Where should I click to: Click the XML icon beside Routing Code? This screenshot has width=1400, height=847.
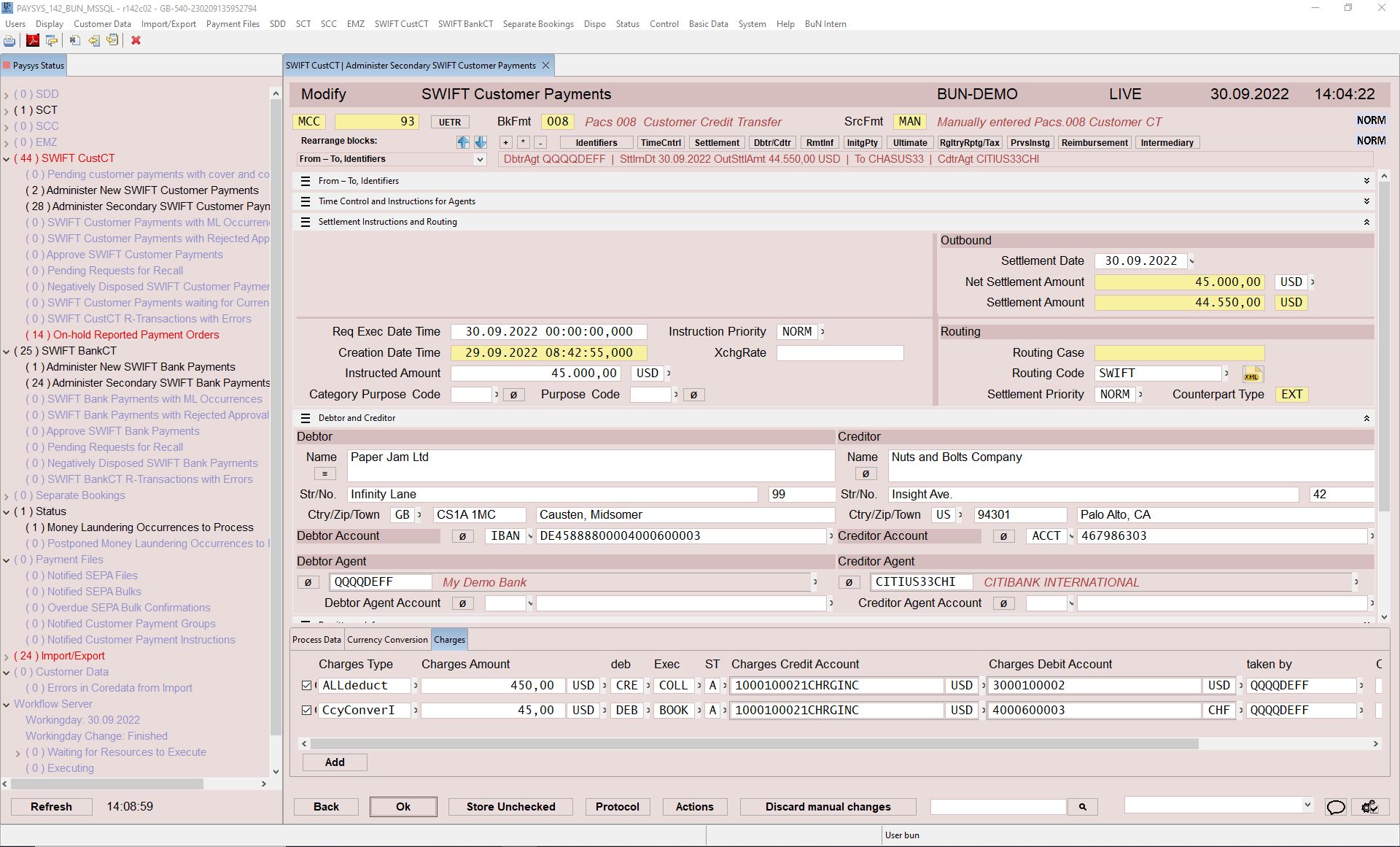1252,374
